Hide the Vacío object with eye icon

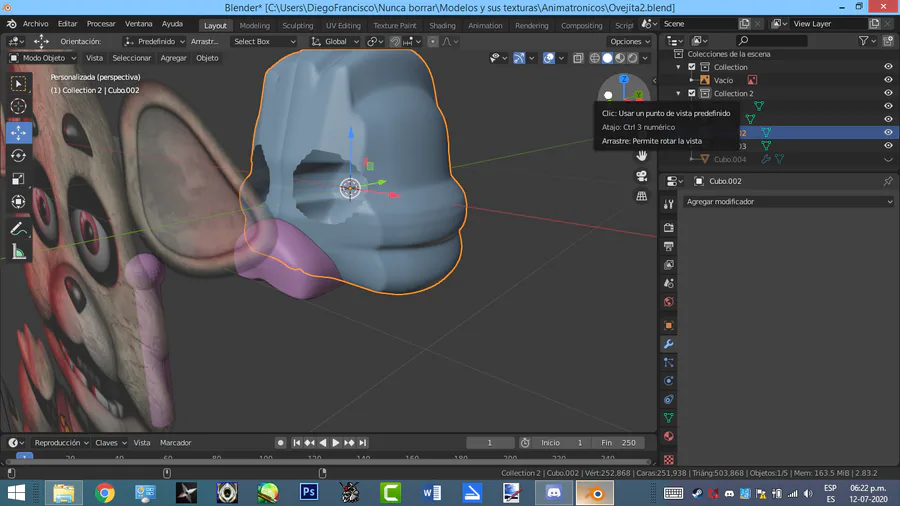(x=888, y=80)
